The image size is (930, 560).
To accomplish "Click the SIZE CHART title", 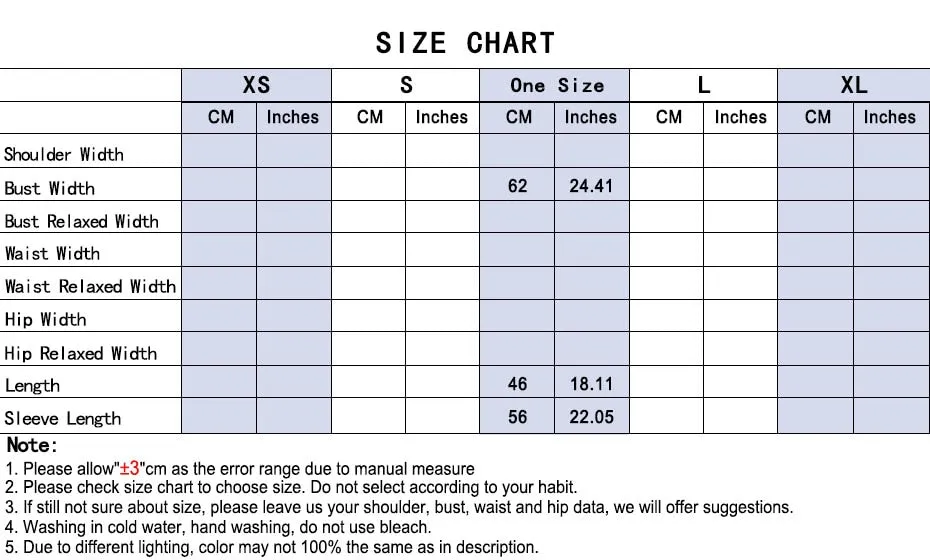I will 465,43.
